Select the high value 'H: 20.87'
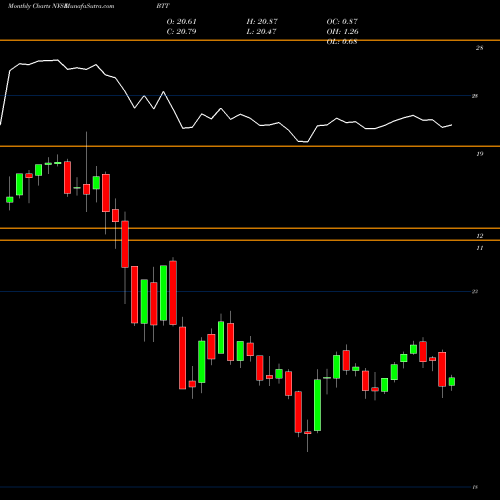The width and height of the screenshot is (500, 500). [262, 22]
